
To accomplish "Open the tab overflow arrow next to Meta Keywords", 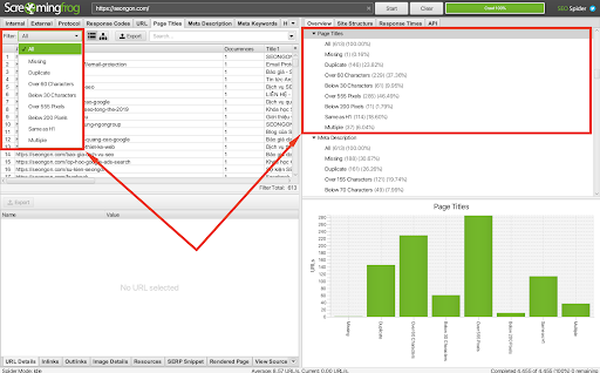I will [293, 23].
